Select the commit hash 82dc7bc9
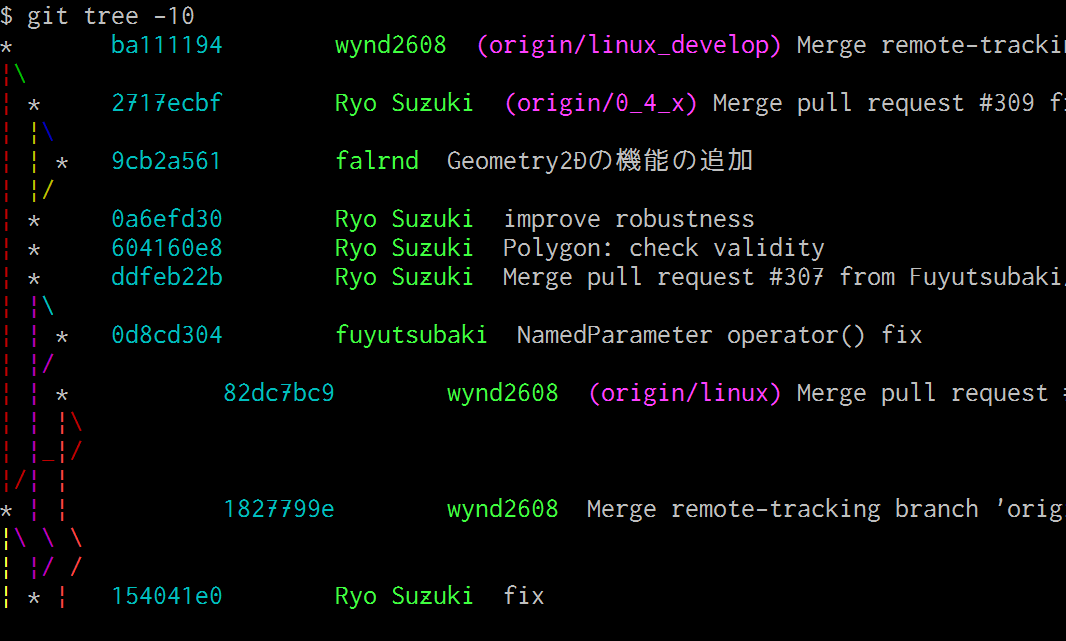 pyautogui.click(x=278, y=393)
